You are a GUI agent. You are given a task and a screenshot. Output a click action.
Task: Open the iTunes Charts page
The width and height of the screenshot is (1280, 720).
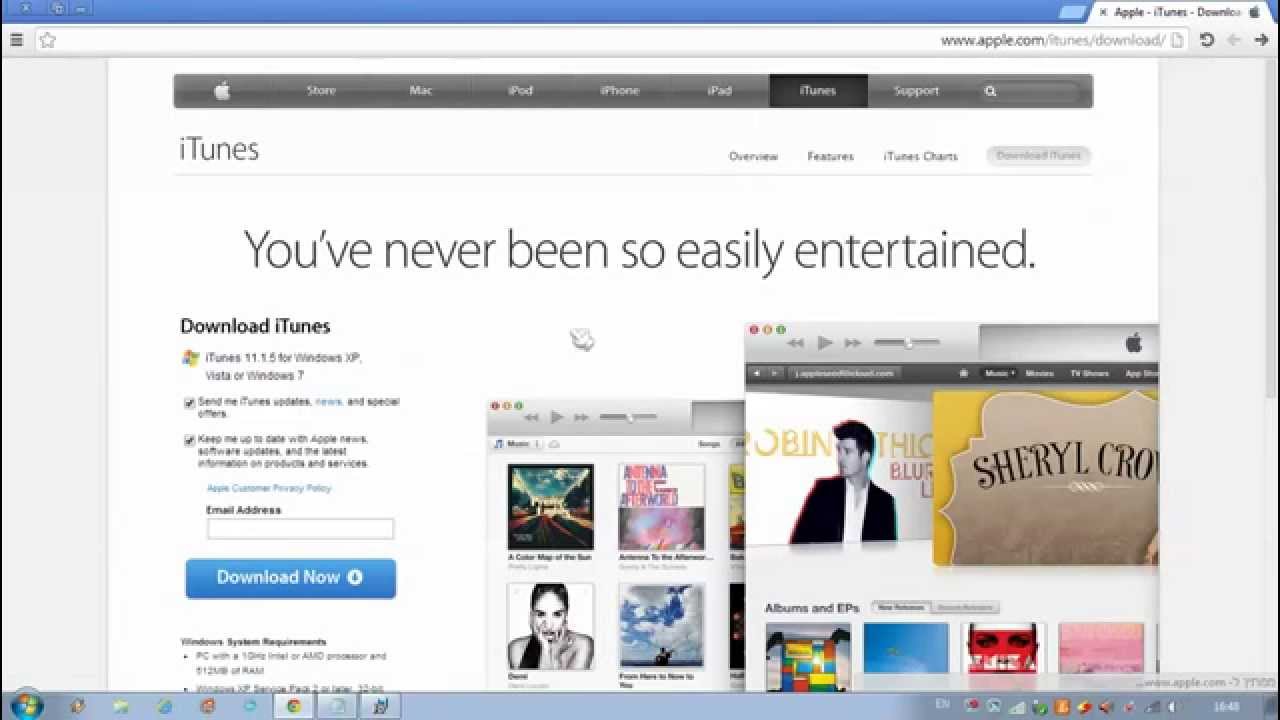click(x=920, y=156)
